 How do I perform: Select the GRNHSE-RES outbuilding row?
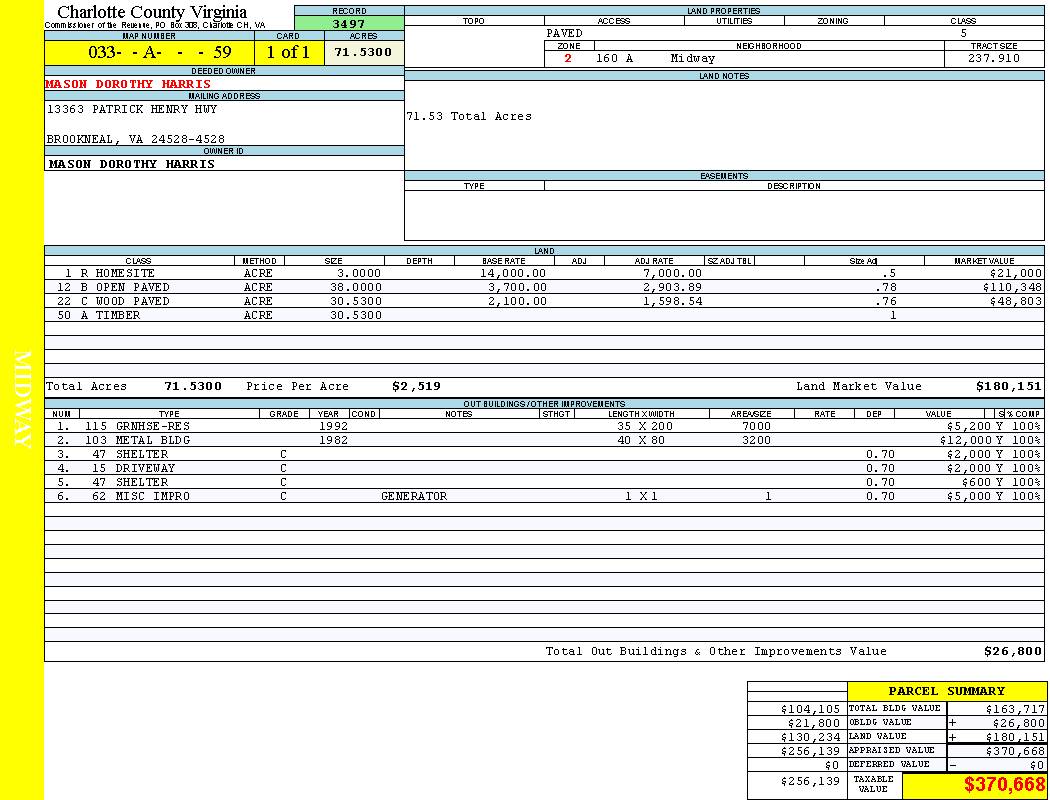click(x=152, y=426)
